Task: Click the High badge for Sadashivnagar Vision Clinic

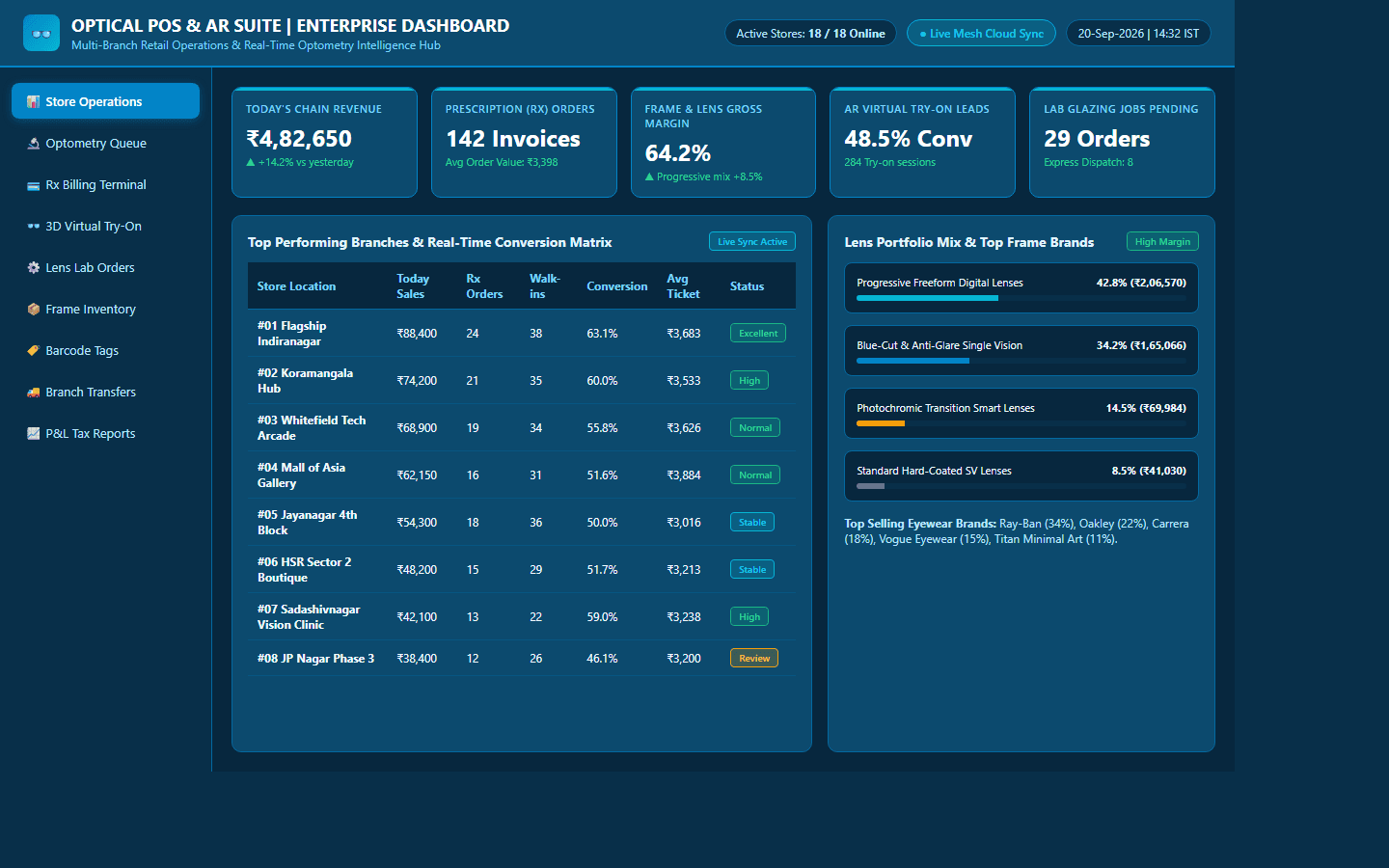Action: (x=749, y=617)
